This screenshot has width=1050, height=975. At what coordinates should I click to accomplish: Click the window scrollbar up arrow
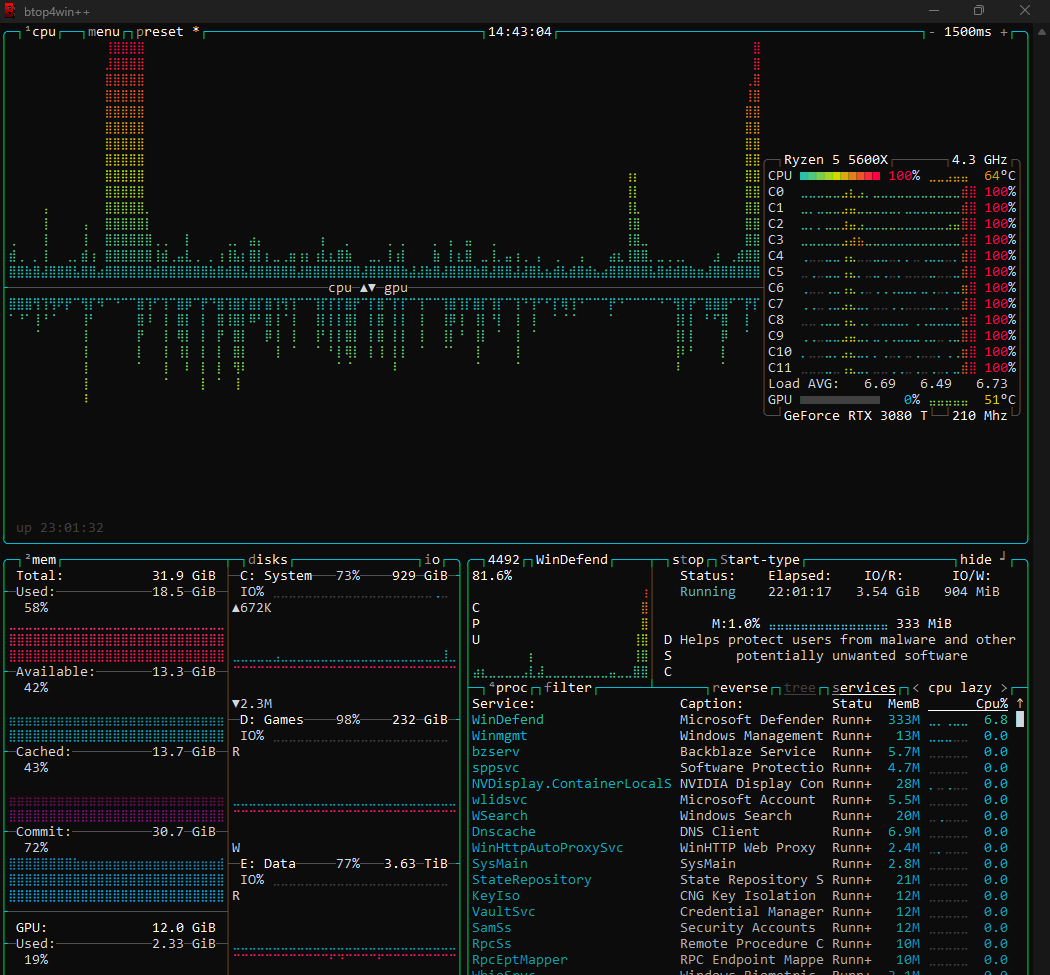[x=1042, y=31]
